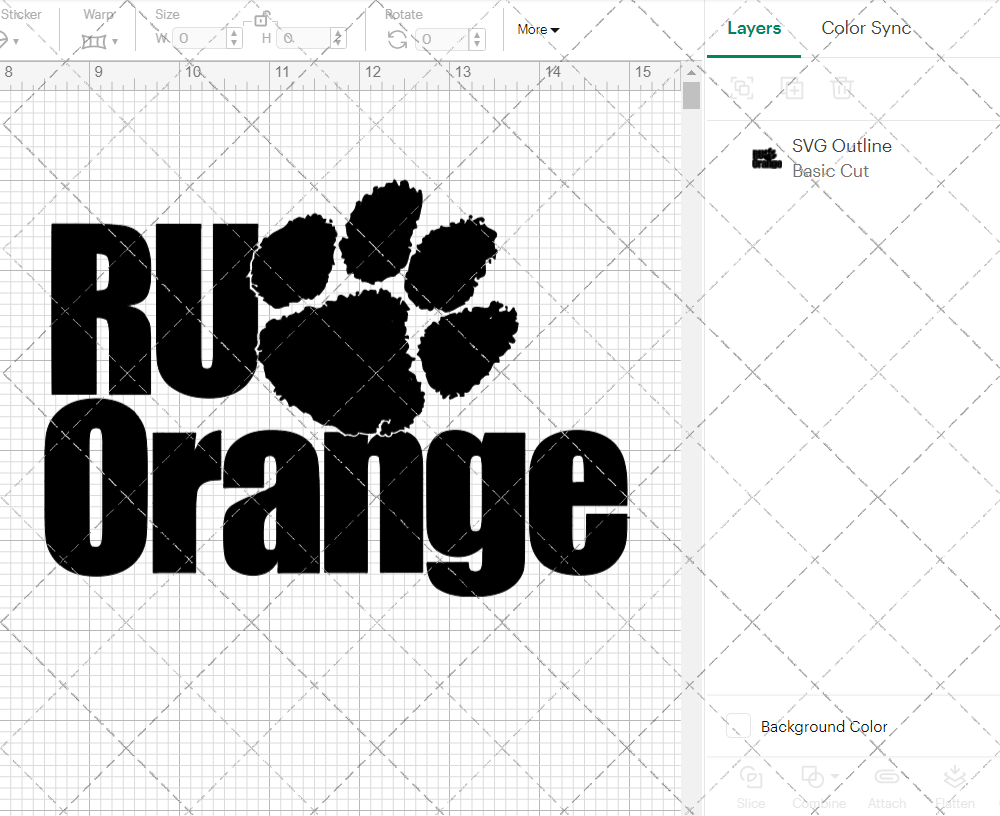Click the Duplicate layer icon
Image resolution: width=1000 pixels, height=816 pixels.
(793, 88)
